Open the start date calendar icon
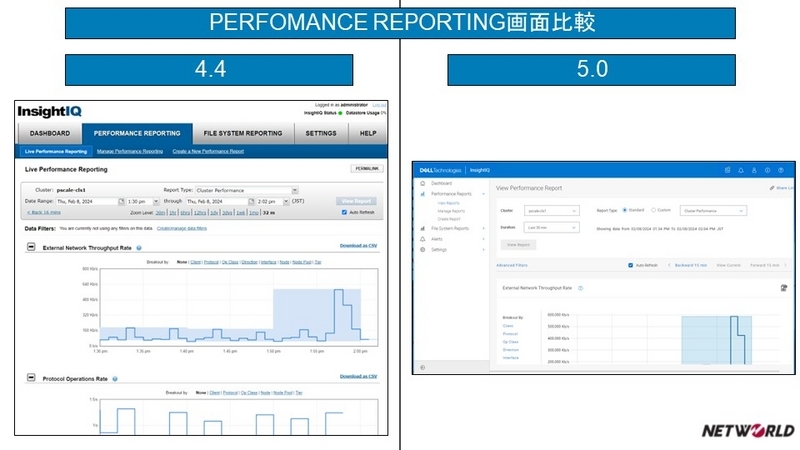The height and width of the screenshot is (450, 800). click(x=121, y=202)
